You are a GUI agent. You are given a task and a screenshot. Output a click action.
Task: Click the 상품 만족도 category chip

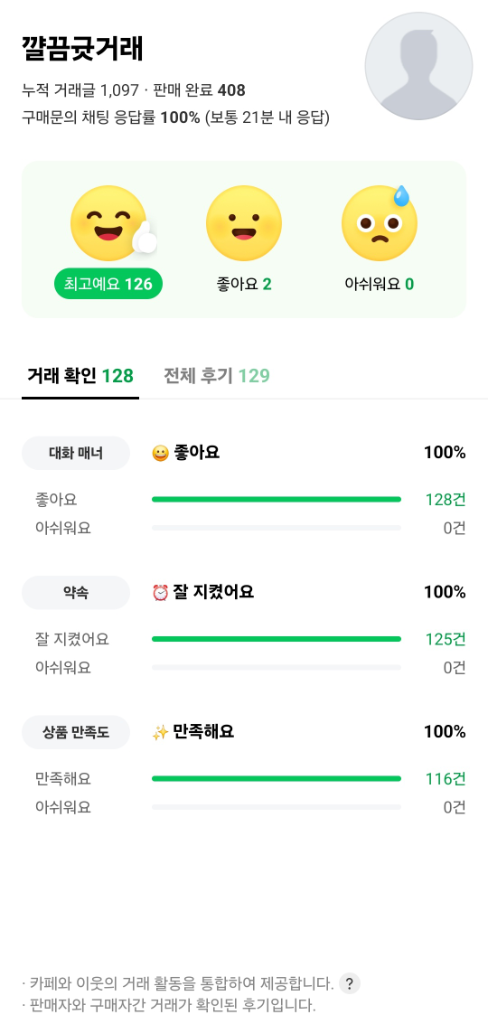(x=76, y=732)
